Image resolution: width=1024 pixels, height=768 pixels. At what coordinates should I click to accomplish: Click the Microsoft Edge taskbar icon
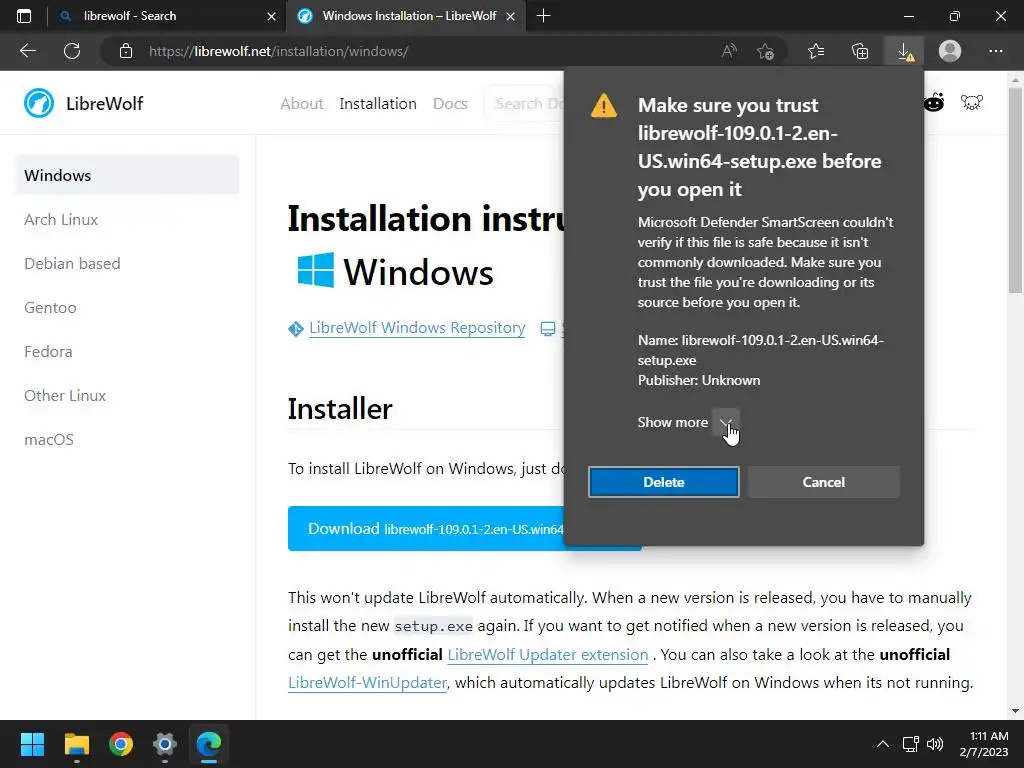[x=209, y=744]
